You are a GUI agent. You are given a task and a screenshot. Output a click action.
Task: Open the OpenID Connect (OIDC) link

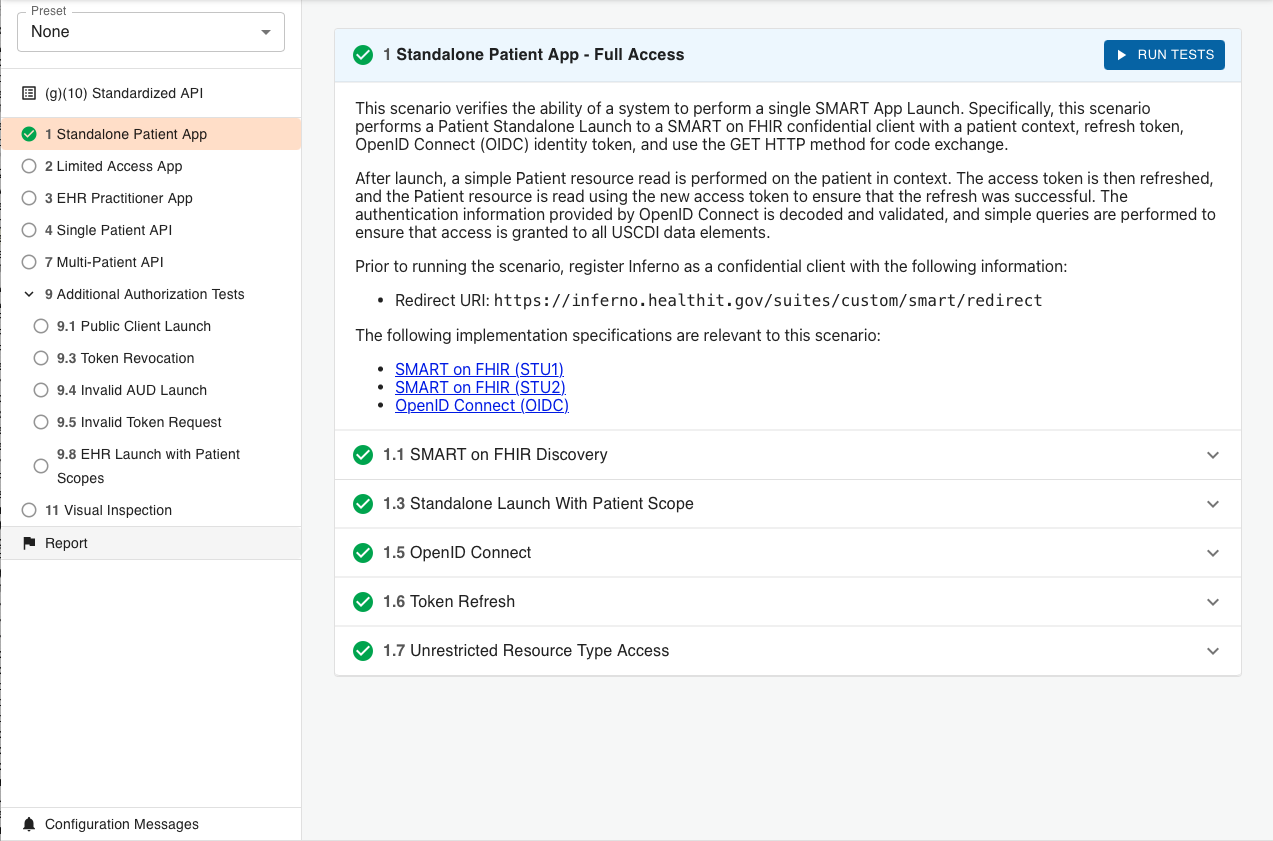click(x=482, y=405)
